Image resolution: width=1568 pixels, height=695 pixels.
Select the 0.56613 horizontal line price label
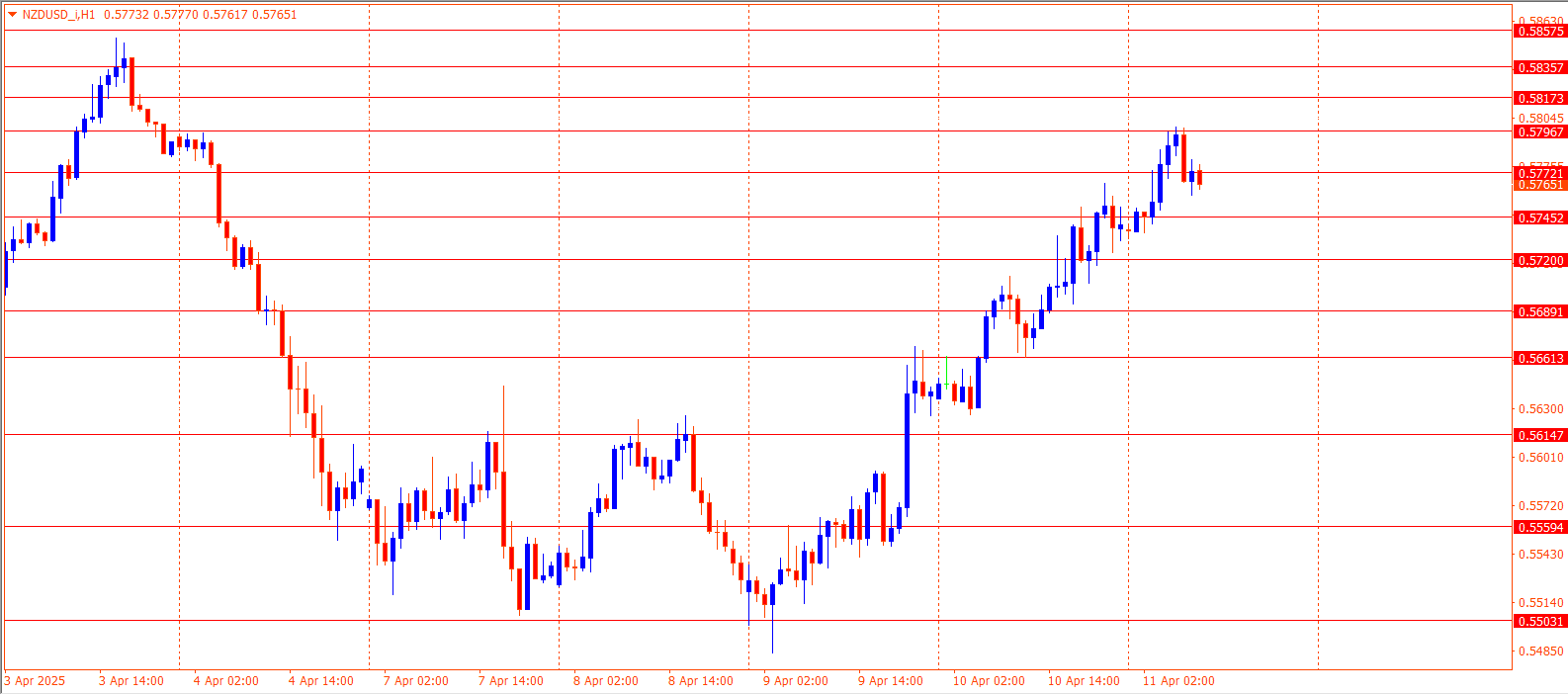[1540, 358]
